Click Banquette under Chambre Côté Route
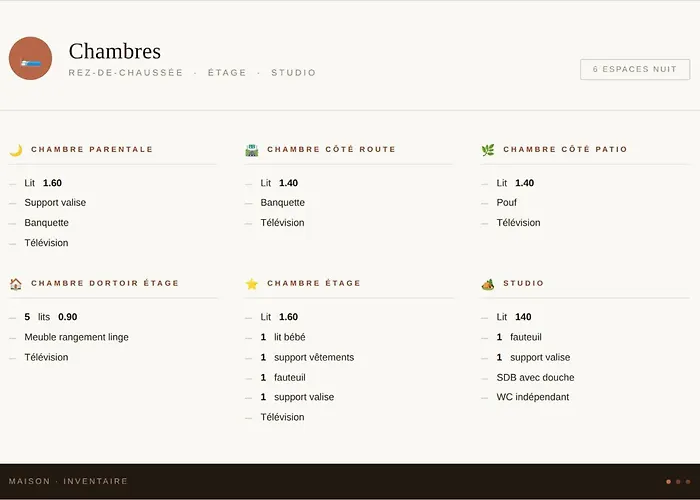Image resolution: width=700 pixels, height=500 pixels. [x=283, y=203]
